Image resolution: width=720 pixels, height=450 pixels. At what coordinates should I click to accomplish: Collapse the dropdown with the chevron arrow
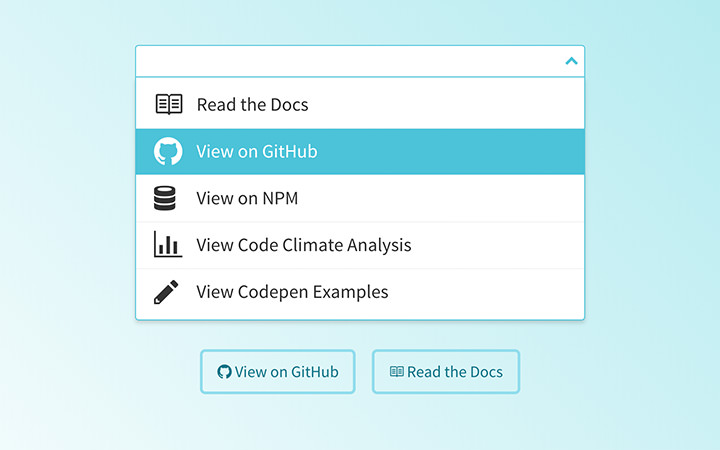[571, 61]
